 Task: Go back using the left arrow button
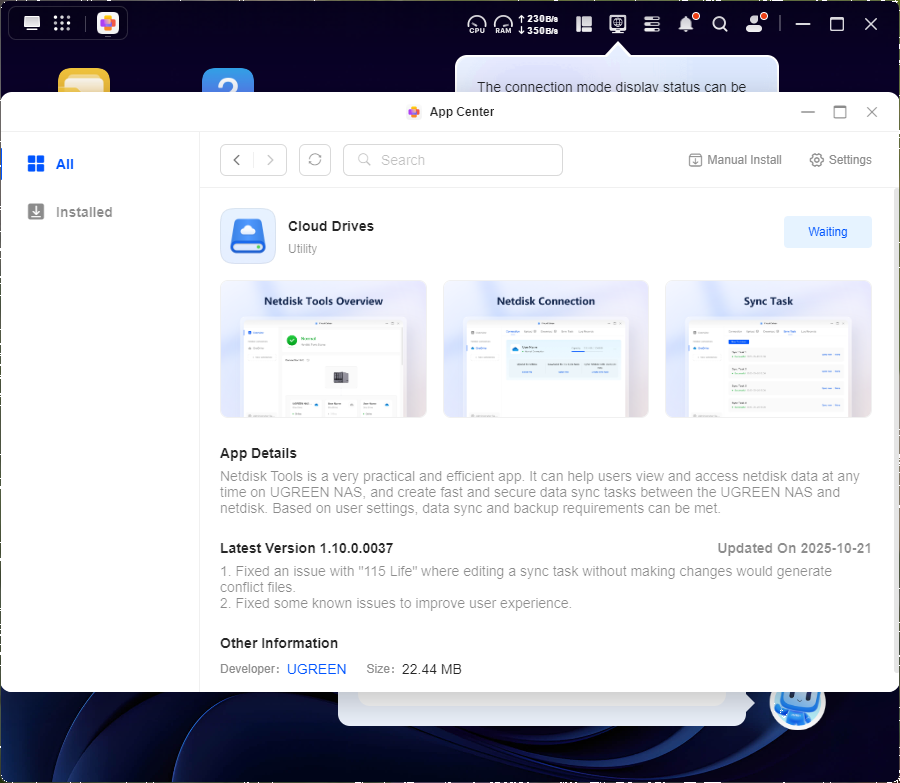tap(237, 160)
